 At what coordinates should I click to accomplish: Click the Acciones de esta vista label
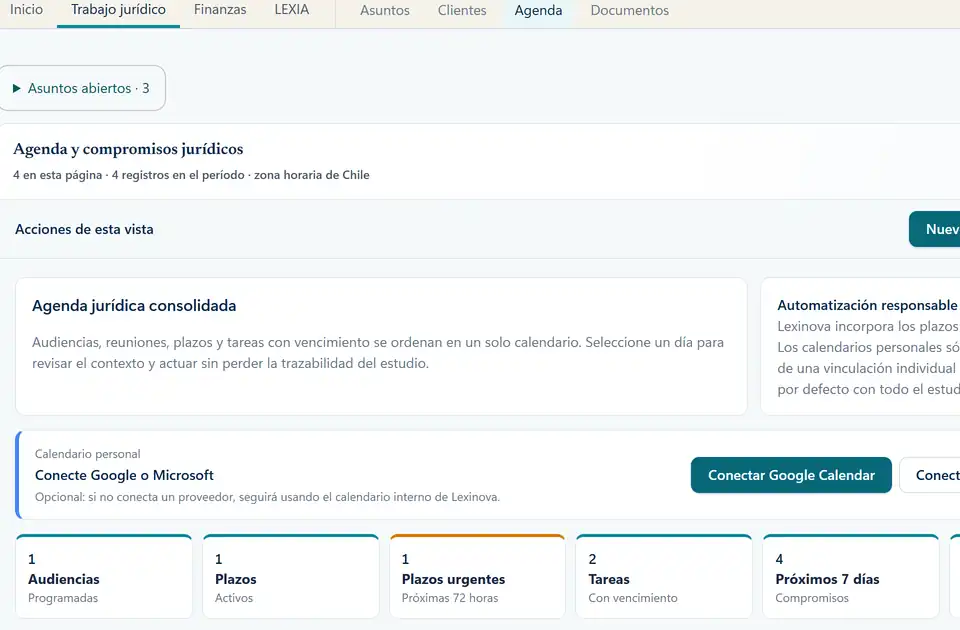tap(84, 230)
